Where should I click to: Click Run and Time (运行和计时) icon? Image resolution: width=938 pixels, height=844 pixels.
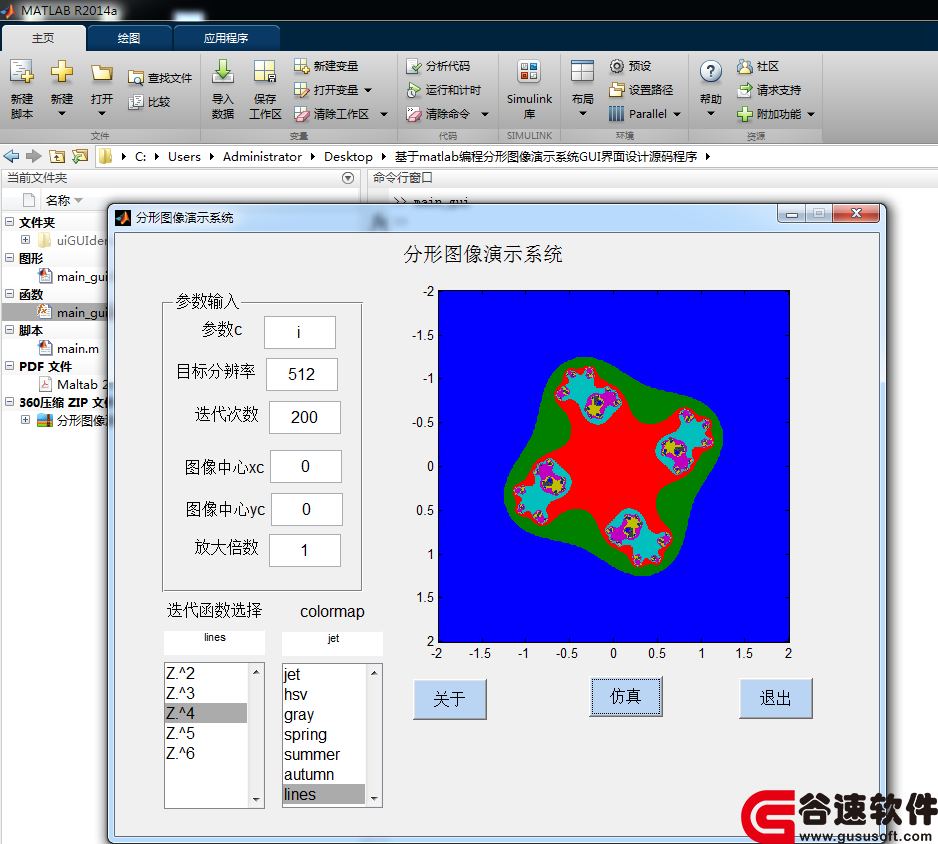[413, 90]
